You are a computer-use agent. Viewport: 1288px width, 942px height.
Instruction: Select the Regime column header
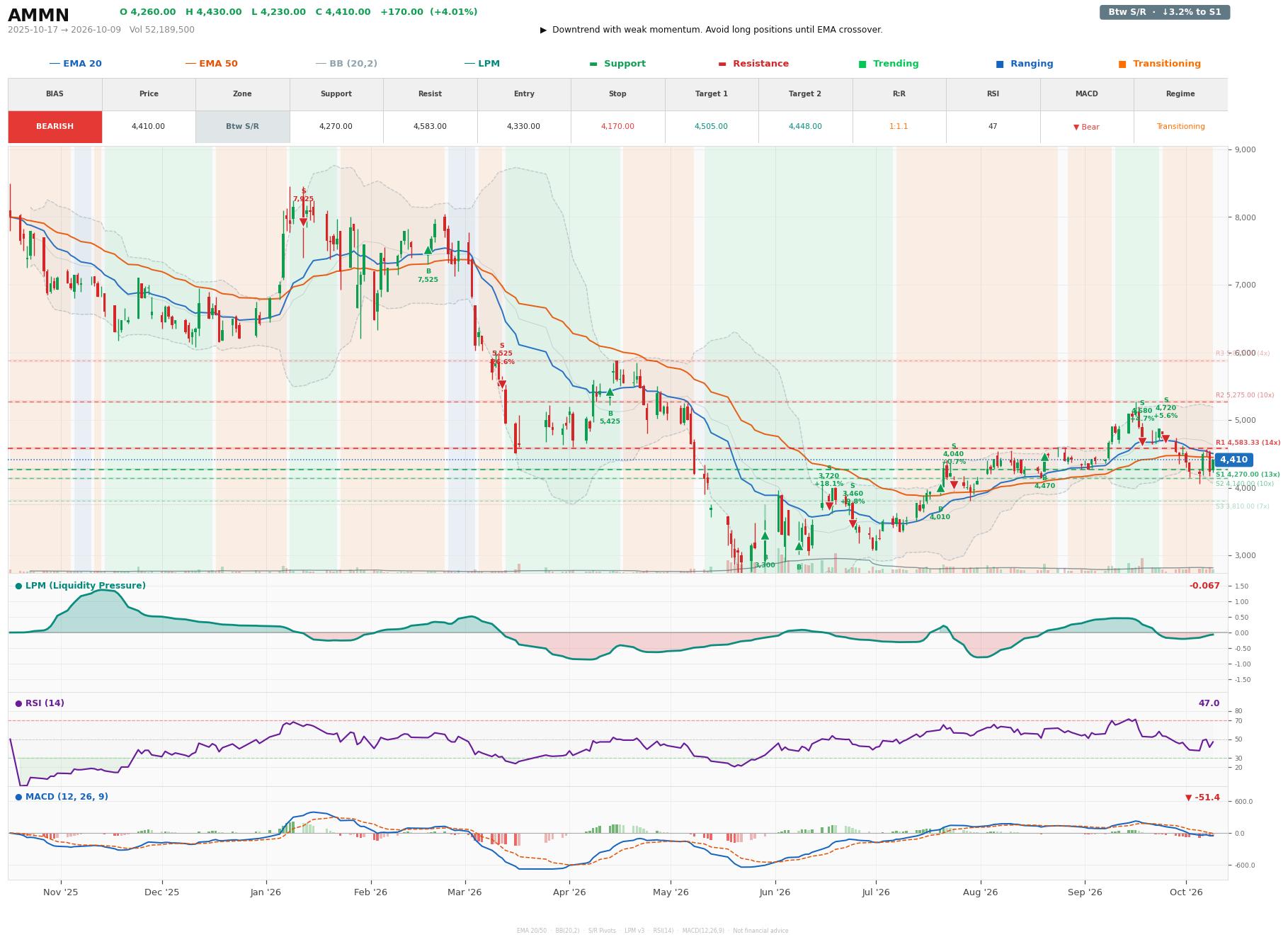pos(1180,94)
